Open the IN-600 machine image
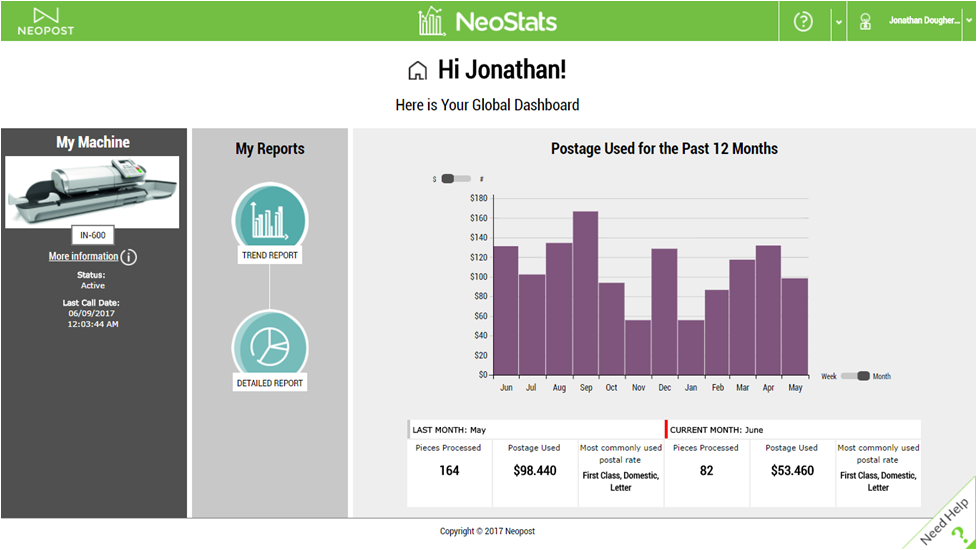This screenshot has width=977, height=550. [x=92, y=192]
